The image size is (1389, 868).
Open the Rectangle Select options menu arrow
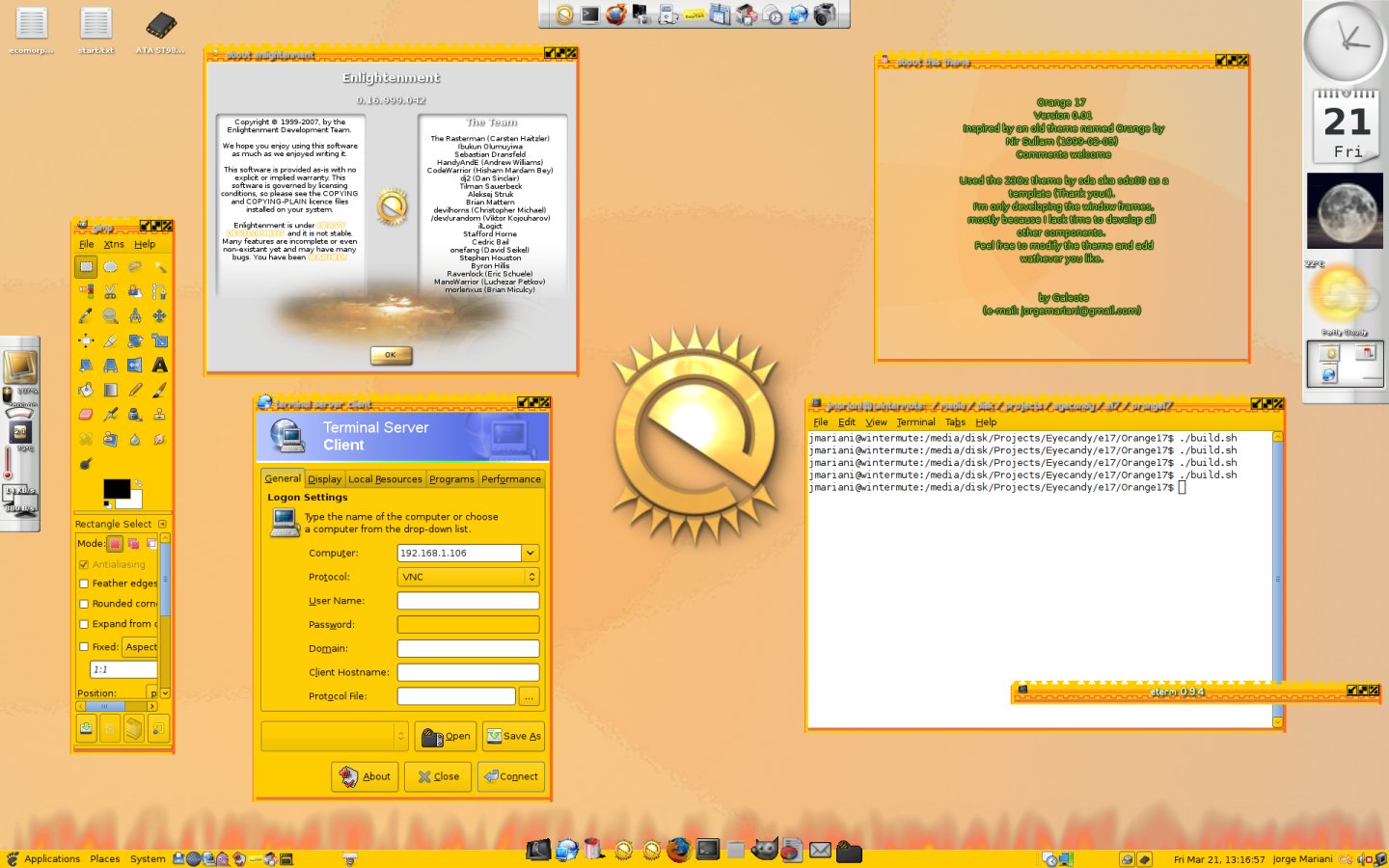(x=162, y=524)
